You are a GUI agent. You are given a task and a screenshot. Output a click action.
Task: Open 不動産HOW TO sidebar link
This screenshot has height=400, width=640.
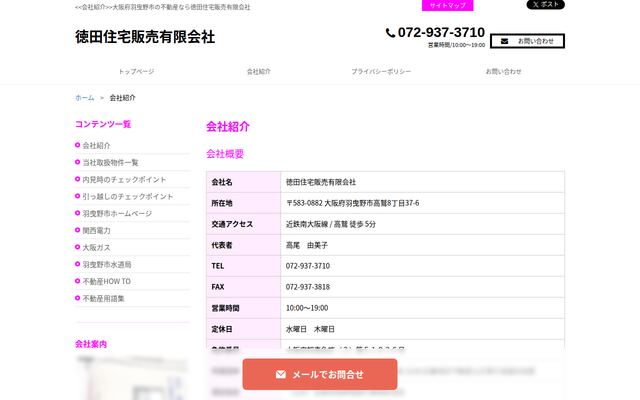click(107, 282)
